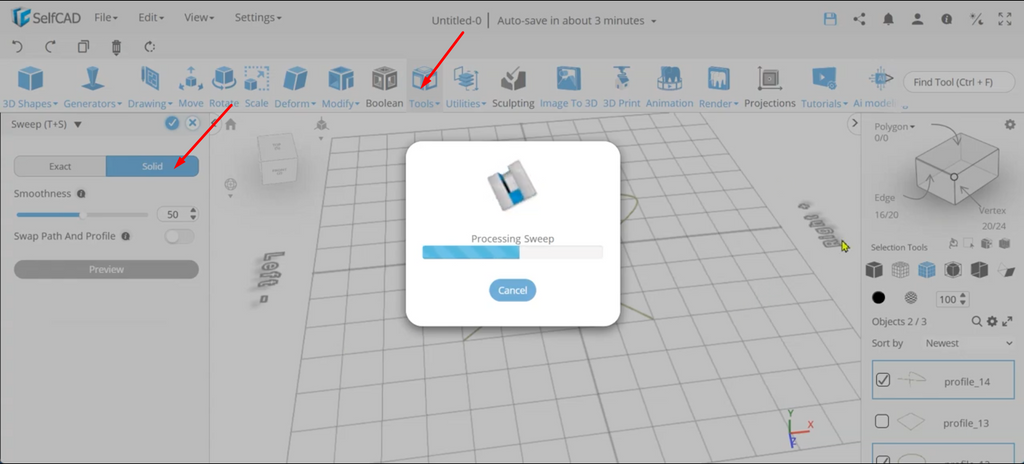The width and height of the screenshot is (1024, 464).
Task: Search objects with magnifier icon
Action: 977,322
